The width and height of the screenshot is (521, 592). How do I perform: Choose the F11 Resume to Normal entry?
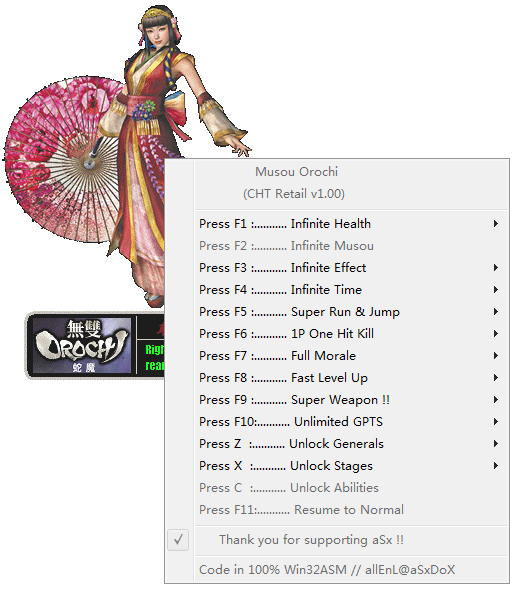337,510
